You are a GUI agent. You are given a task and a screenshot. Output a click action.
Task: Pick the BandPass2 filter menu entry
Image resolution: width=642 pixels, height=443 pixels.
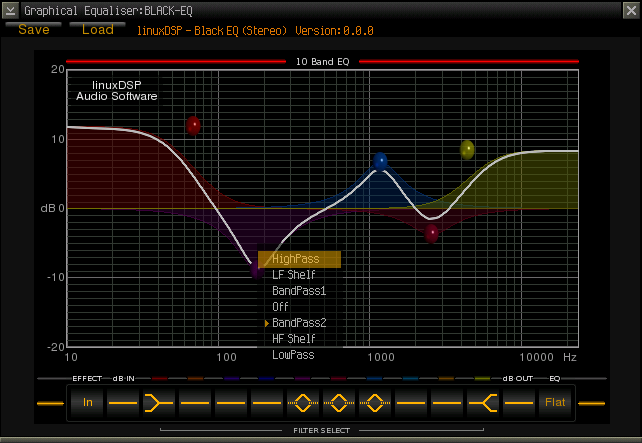coord(299,323)
